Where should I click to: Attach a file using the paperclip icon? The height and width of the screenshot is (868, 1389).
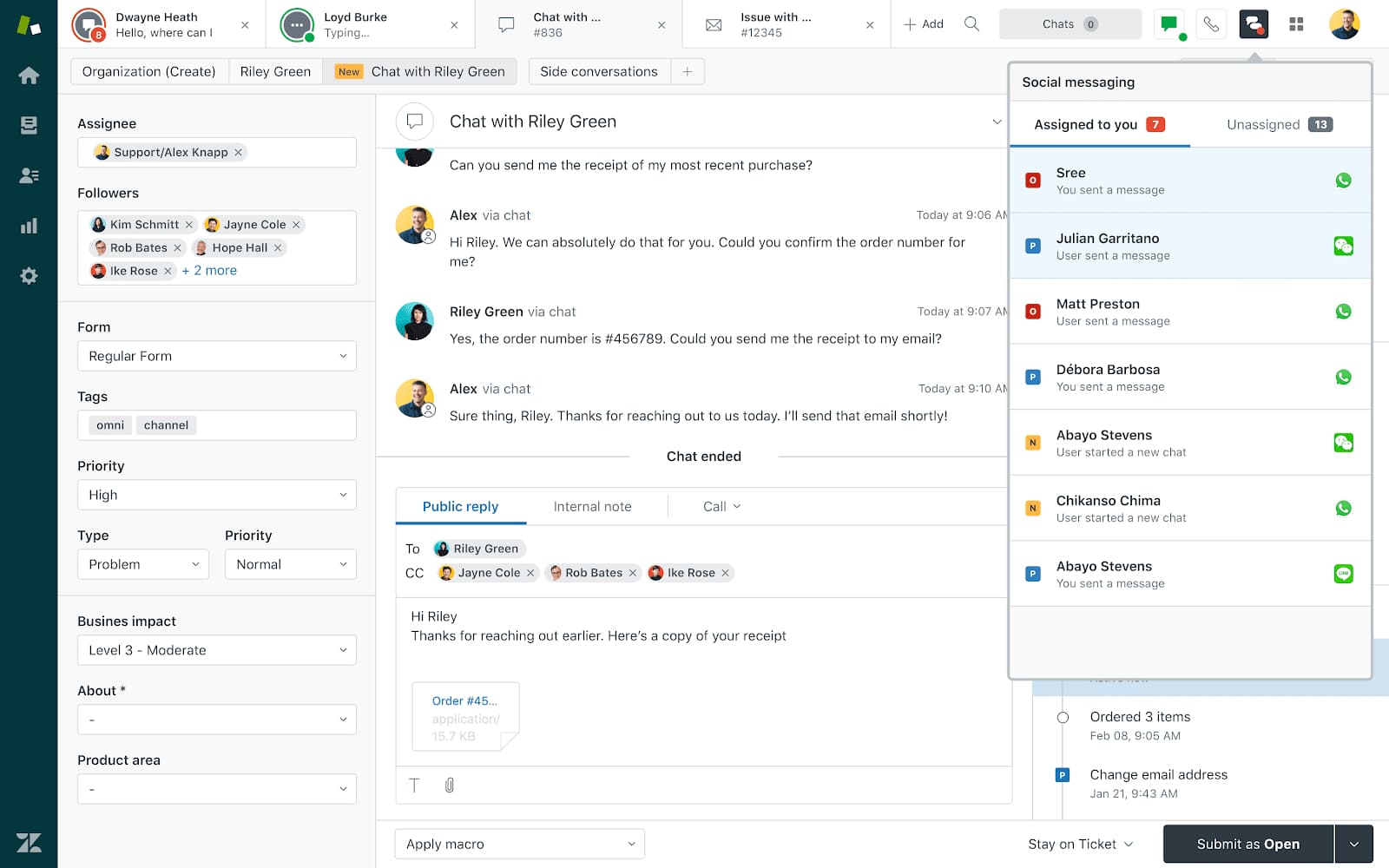[x=448, y=785]
